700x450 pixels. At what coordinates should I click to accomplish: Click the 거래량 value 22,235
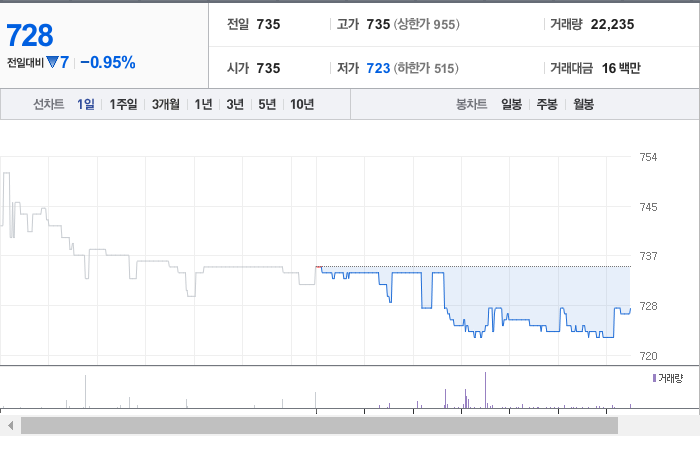pyautogui.click(x=612, y=25)
